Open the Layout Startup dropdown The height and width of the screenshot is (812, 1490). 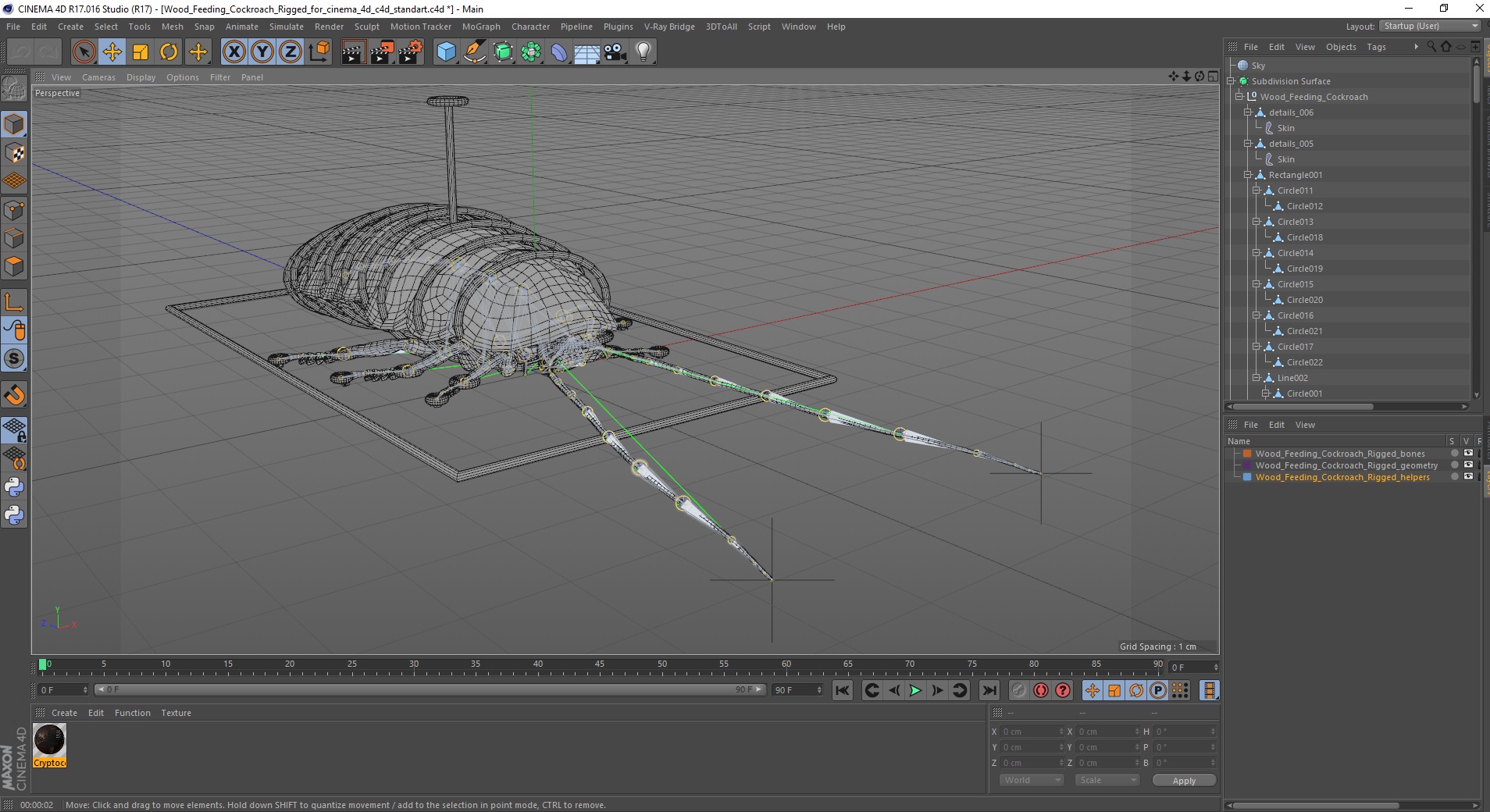pyautogui.click(x=1431, y=27)
